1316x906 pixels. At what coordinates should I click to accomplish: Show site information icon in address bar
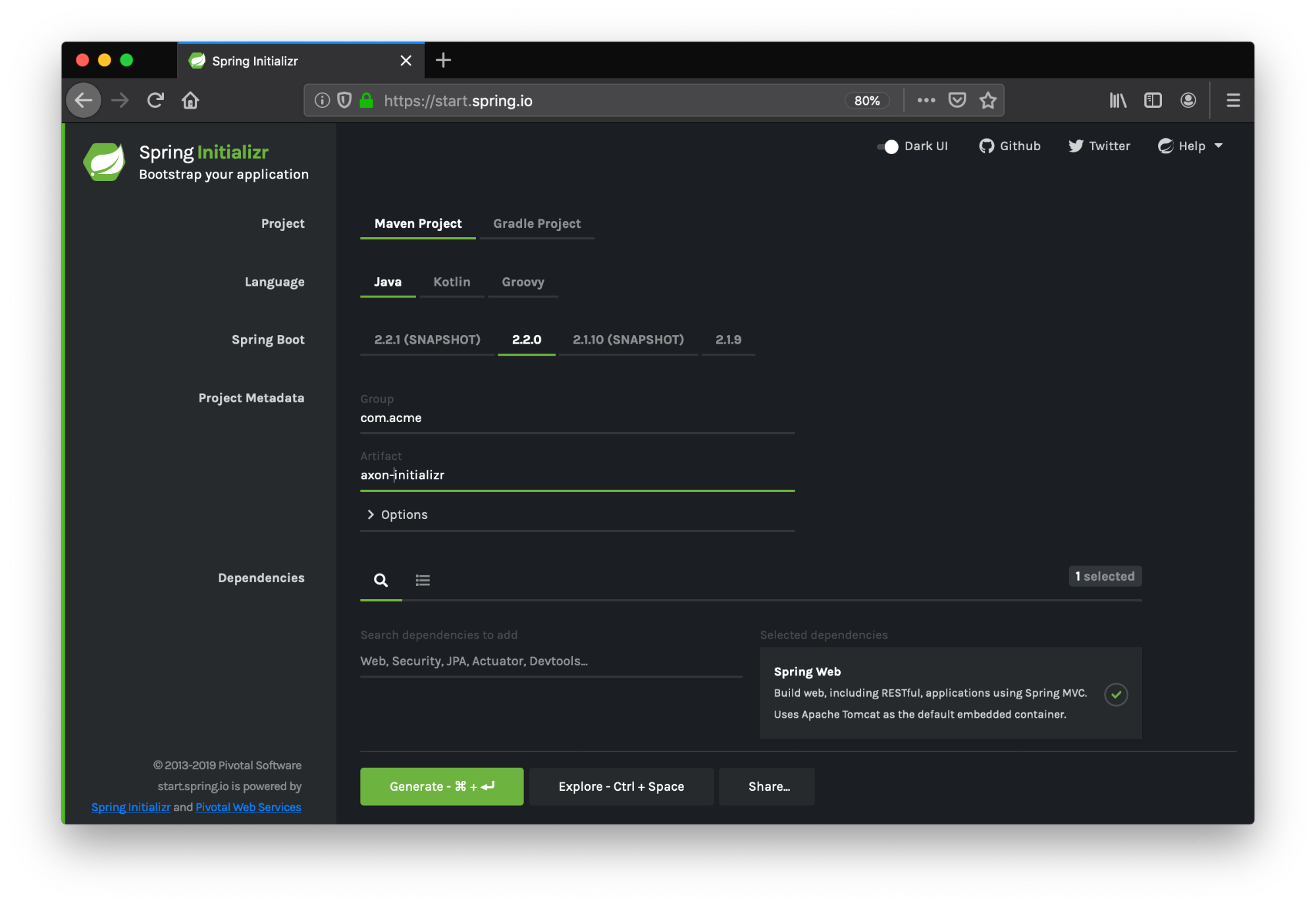click(322, 100)
